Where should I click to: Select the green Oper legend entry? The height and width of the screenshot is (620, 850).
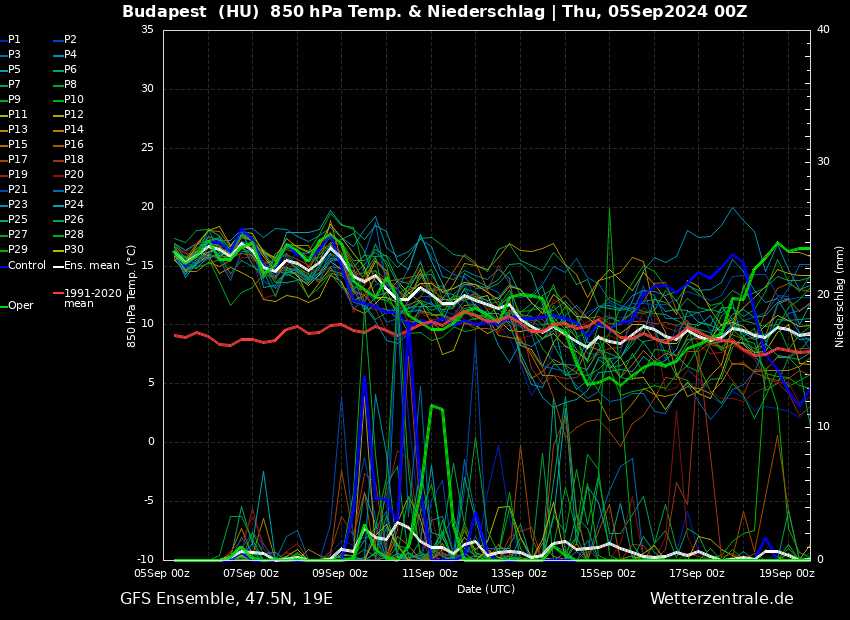20,306
